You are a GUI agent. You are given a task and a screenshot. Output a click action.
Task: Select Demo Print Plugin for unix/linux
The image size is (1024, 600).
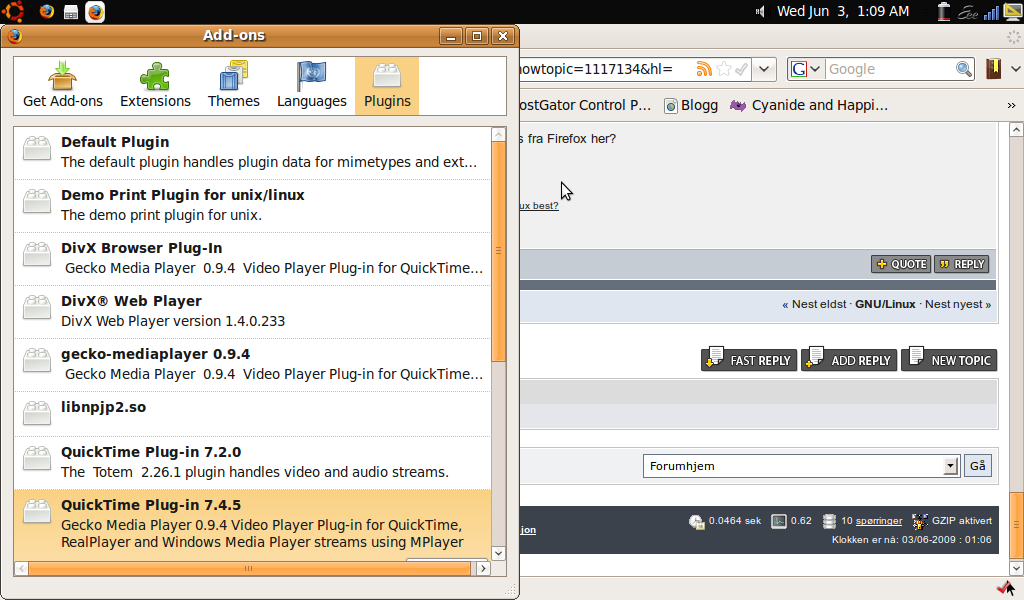(x=252, y=205)
